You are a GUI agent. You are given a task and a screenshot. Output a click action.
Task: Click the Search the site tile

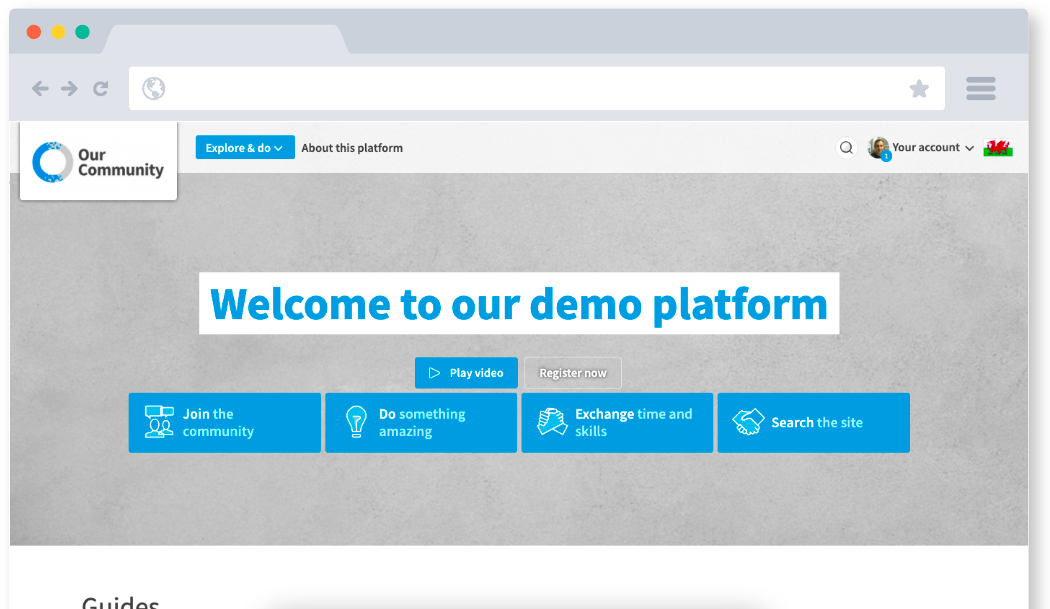pyautogui.click(x=813, y=423)
